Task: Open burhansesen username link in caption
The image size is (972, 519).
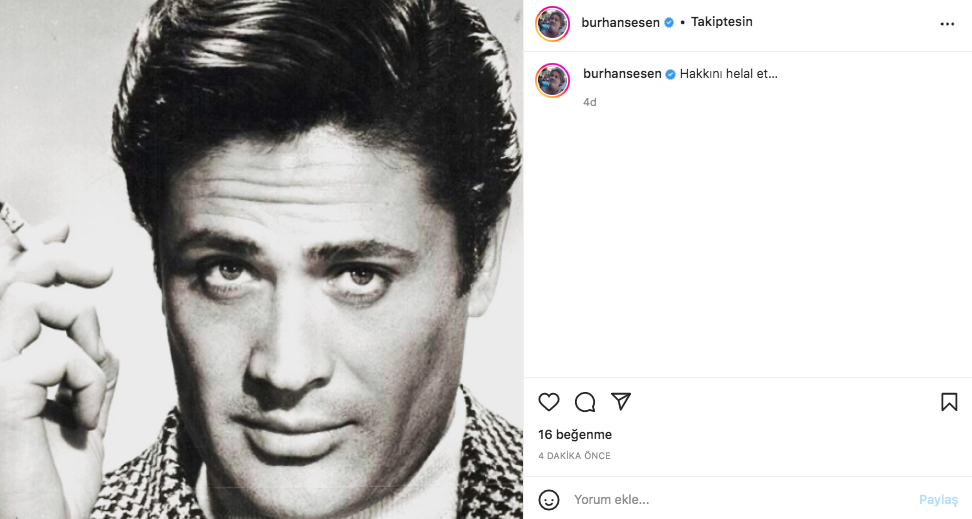Action: click(x=622, y=74)
